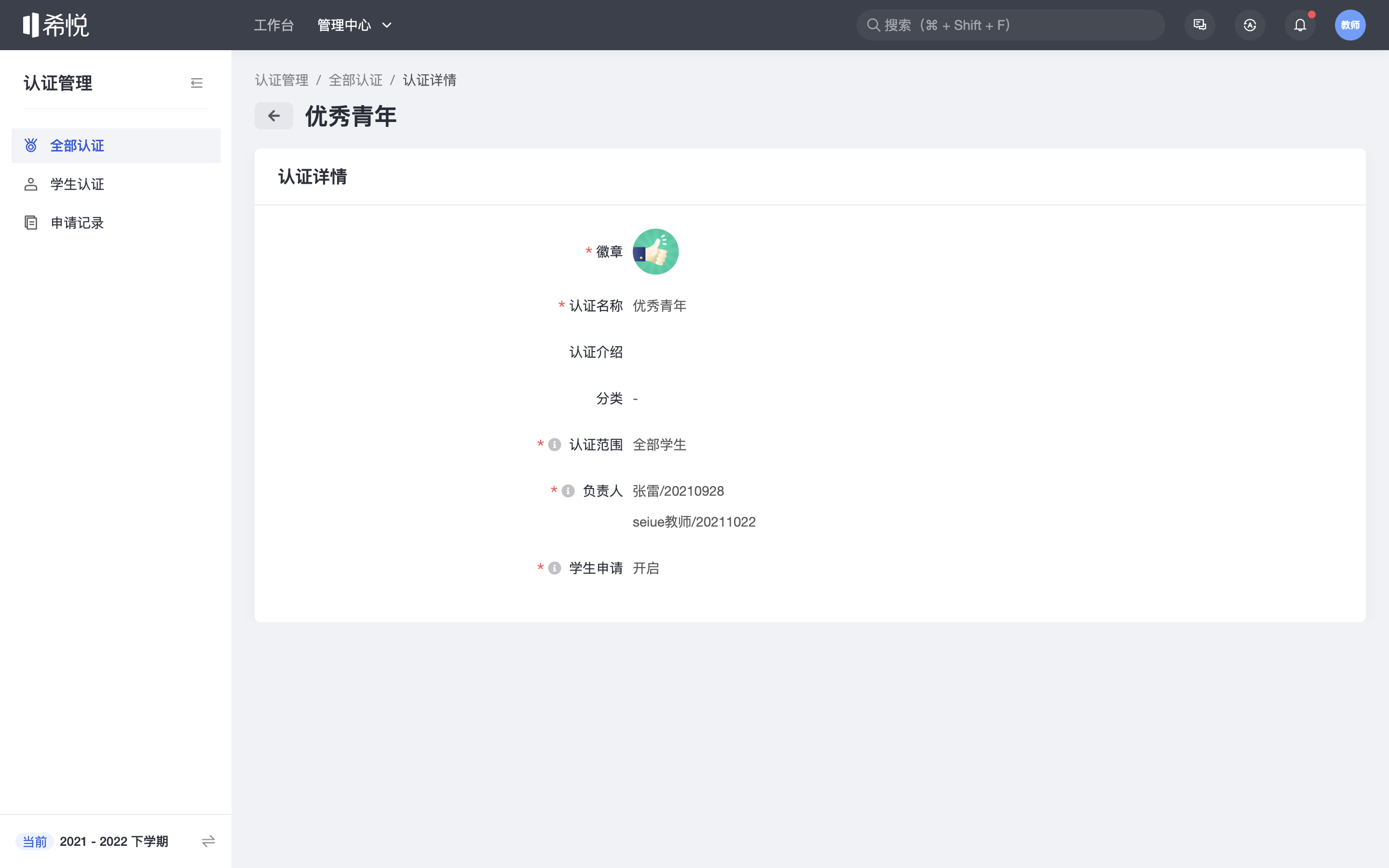Click the medal icon beside 全部认证
Viewport: 1389px width, 868px height.
[31, 146]
